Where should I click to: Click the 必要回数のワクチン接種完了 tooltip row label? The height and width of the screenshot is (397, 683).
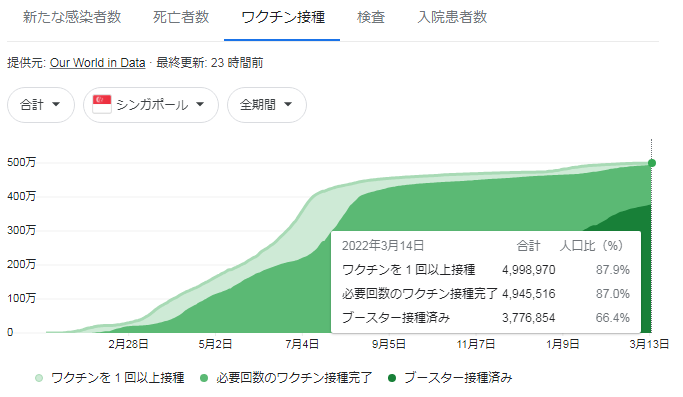[419, 294]
